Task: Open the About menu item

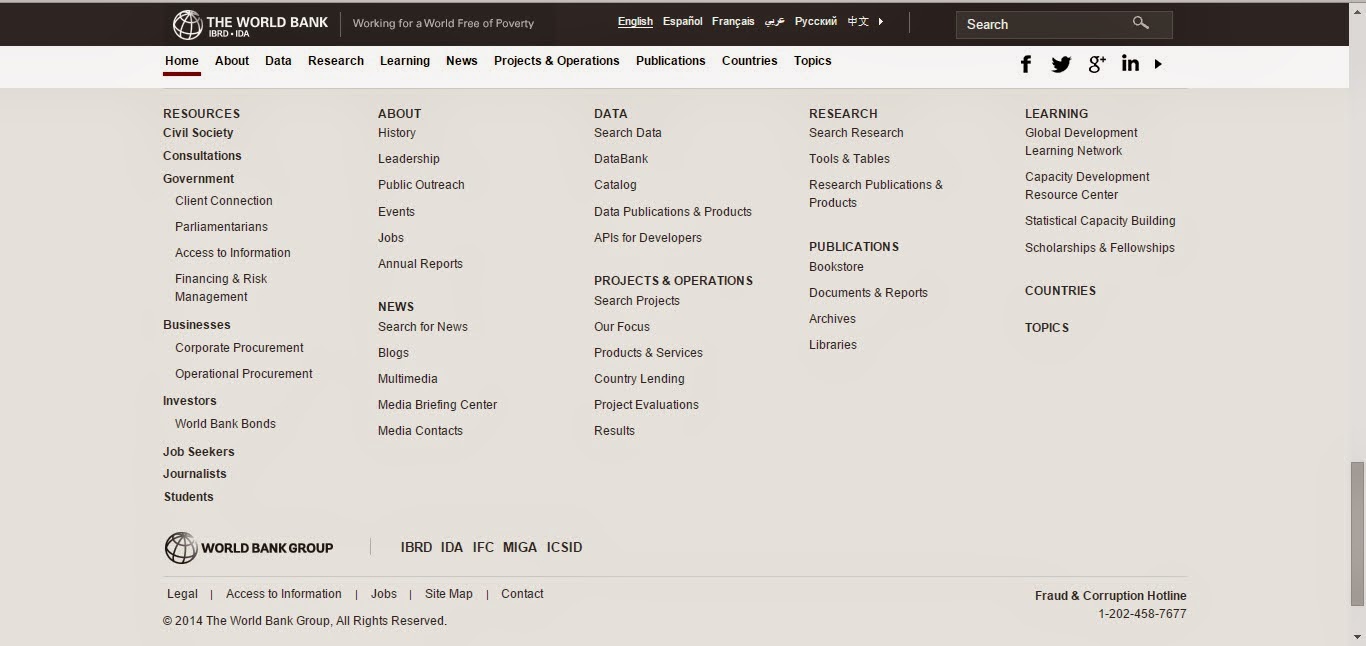Action: click(x=232, y=61)
